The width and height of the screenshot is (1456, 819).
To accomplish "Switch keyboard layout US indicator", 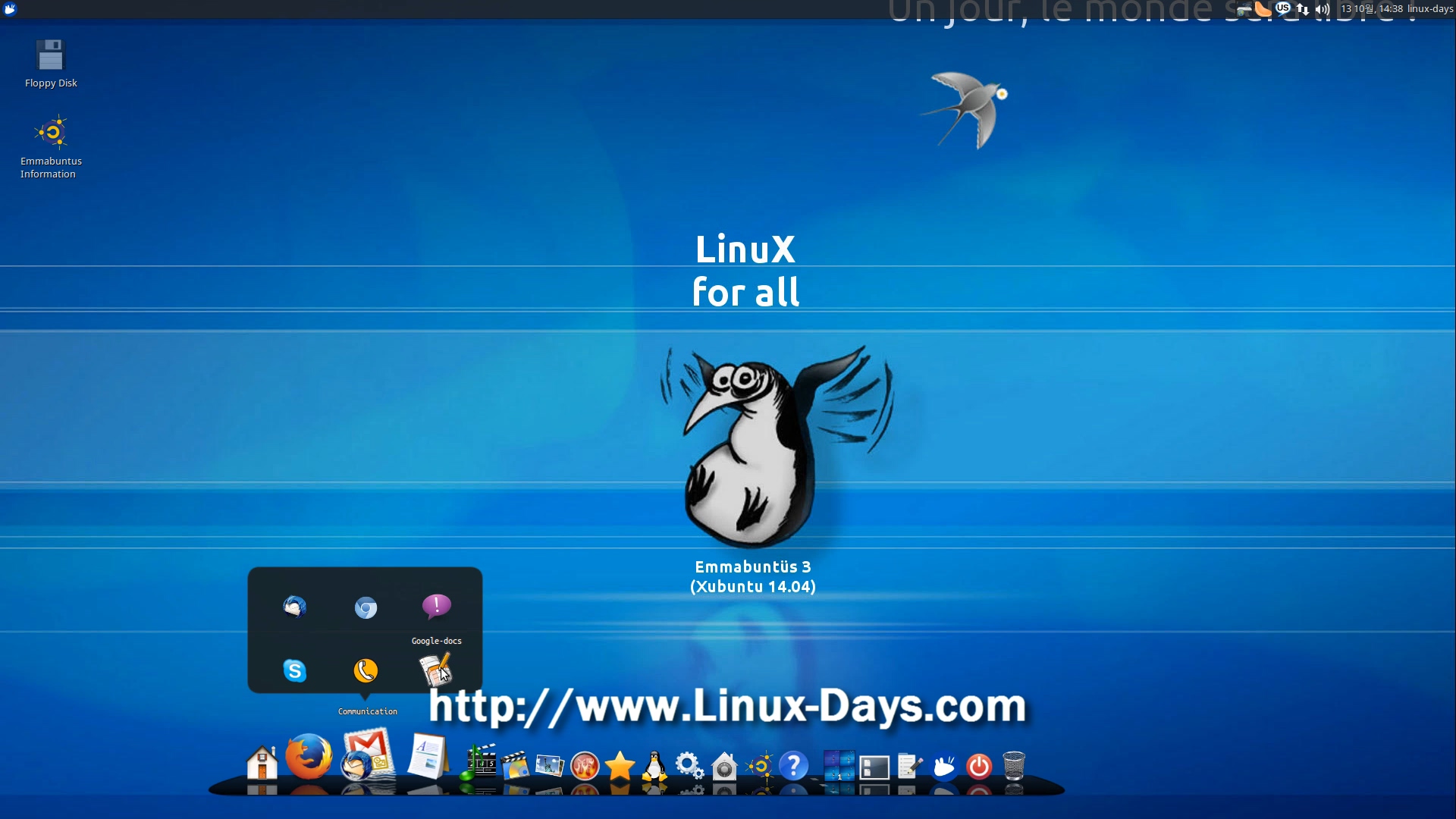I will (x=1283, y=8).
